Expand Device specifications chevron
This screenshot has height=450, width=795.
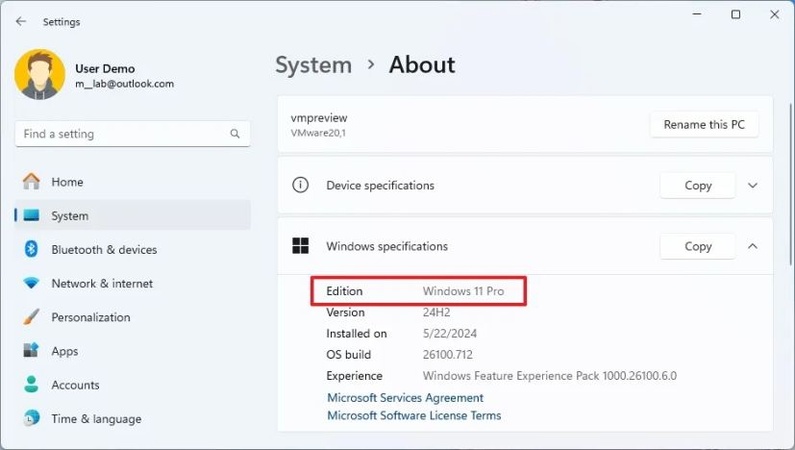click(x=753, y=185)
